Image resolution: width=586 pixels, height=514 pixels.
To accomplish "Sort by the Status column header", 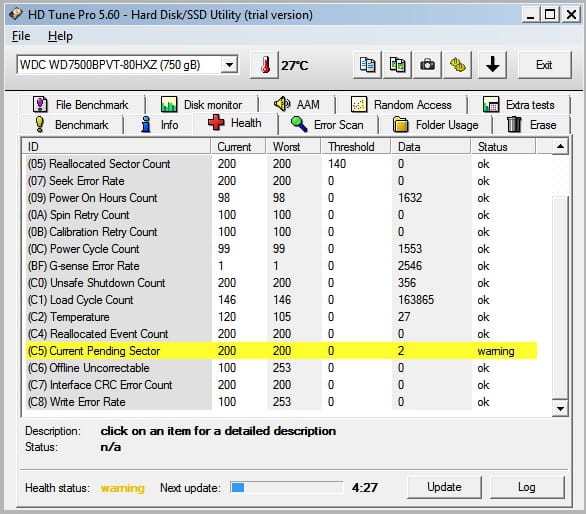I will 503,147.
